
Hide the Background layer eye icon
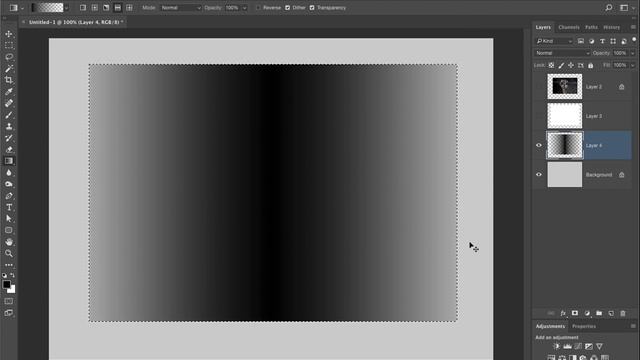539,175
